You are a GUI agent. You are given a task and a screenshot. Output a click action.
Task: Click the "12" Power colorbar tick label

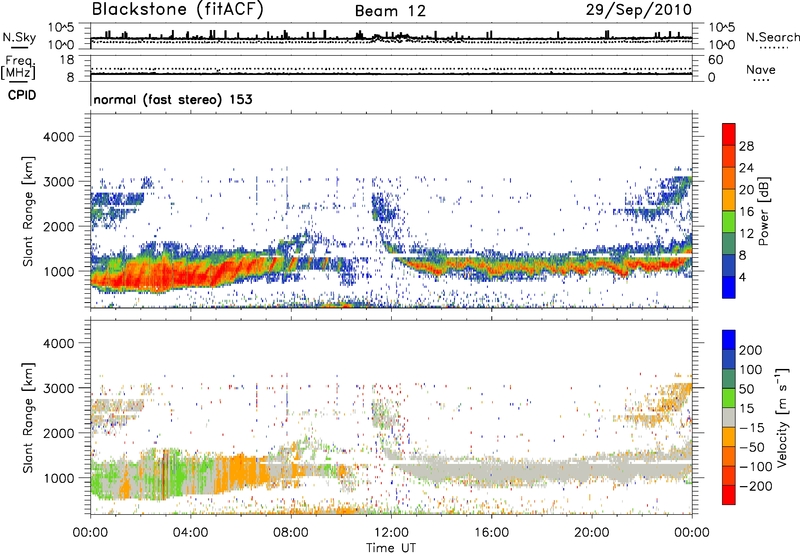point(746,234)
